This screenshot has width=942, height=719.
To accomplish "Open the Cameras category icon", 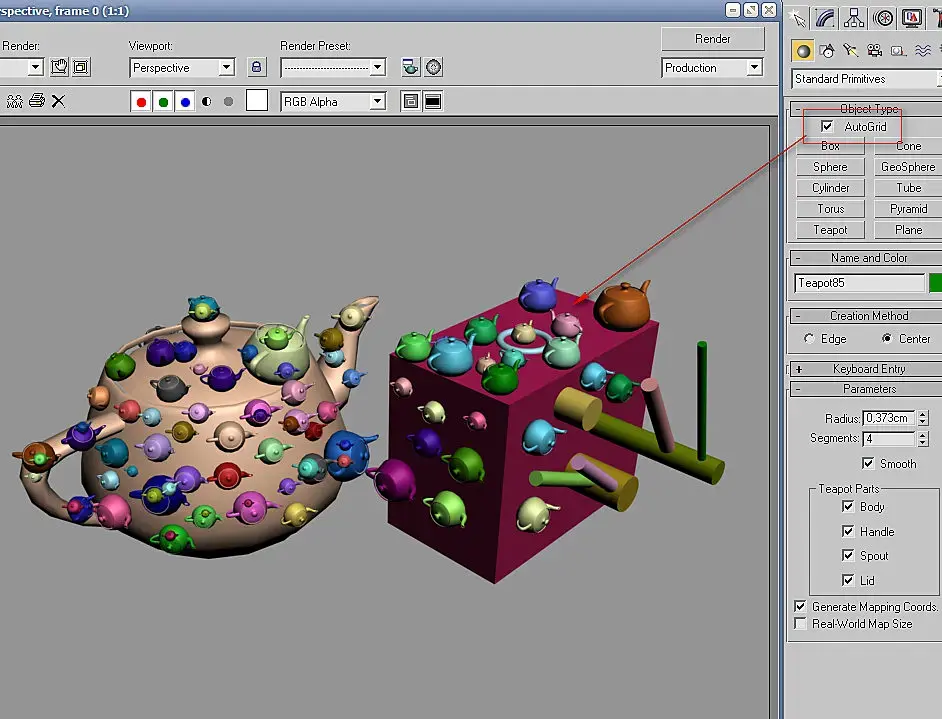I will (874, 50).
